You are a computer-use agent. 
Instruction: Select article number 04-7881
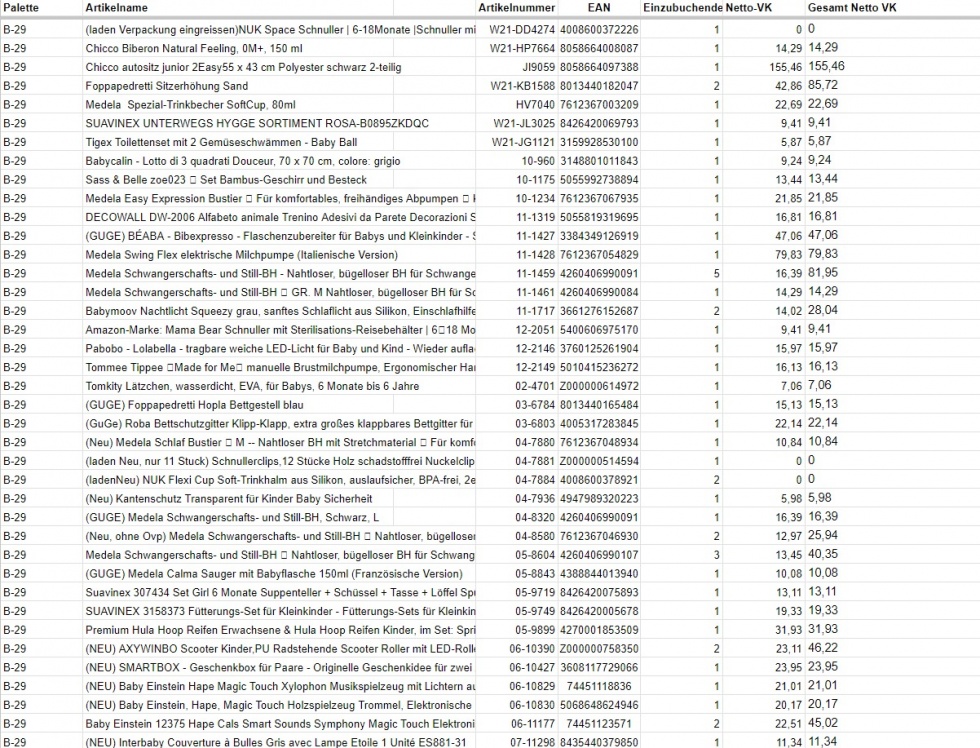tap(535, 461)
